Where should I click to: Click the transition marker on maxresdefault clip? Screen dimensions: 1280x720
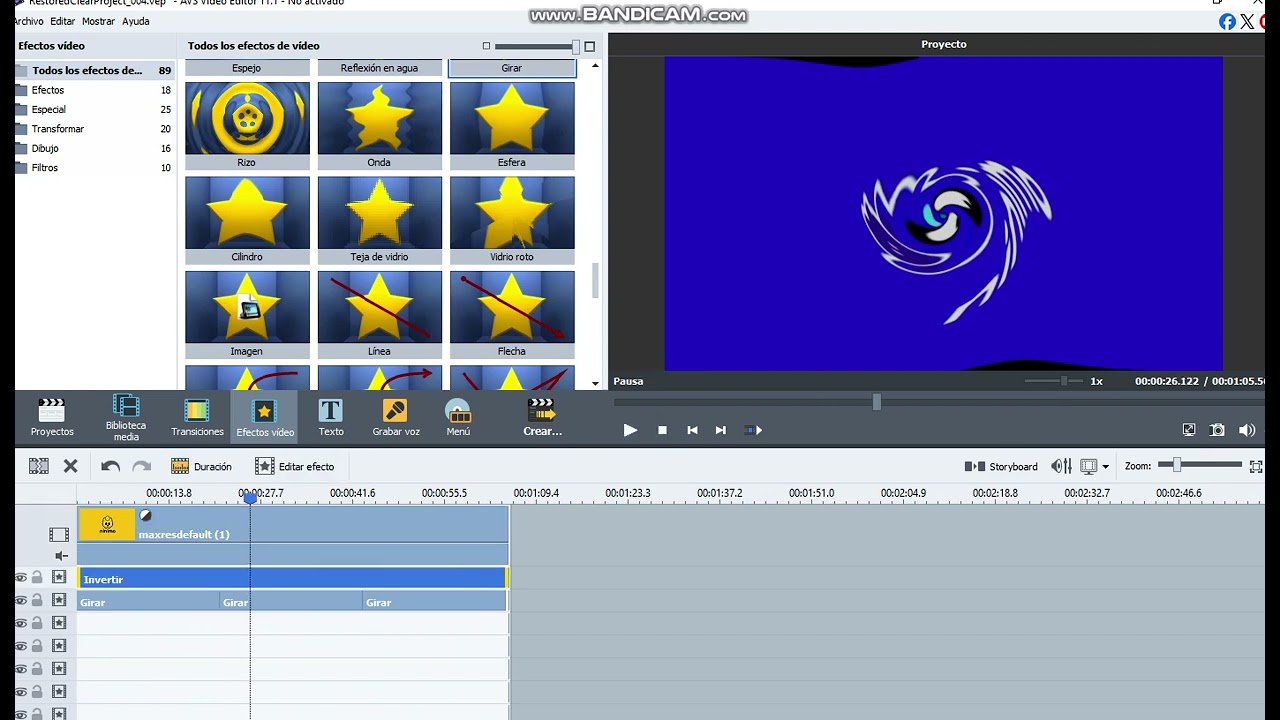pyautogui.click(x=145, y=516)
